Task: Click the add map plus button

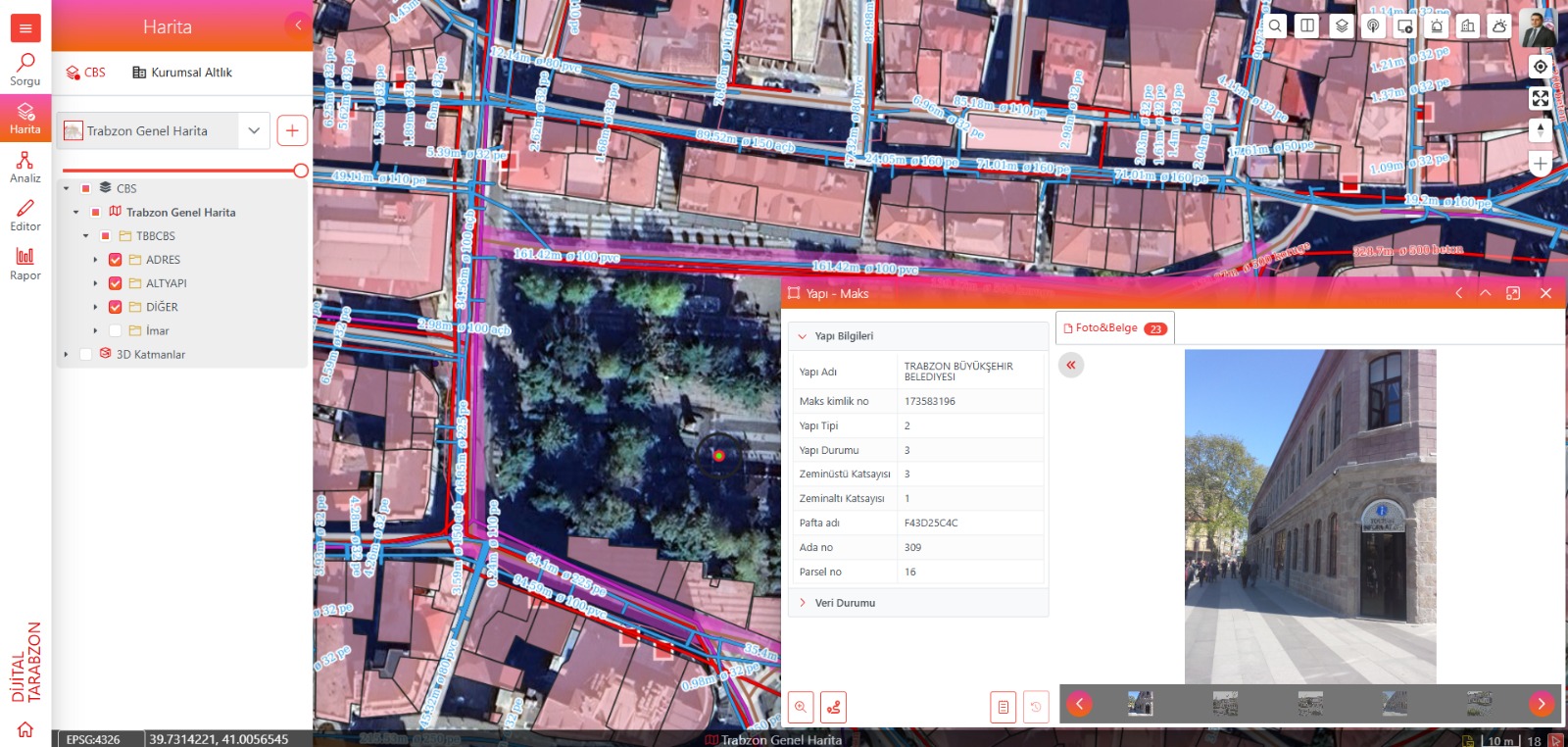Action: pos(292,130)
